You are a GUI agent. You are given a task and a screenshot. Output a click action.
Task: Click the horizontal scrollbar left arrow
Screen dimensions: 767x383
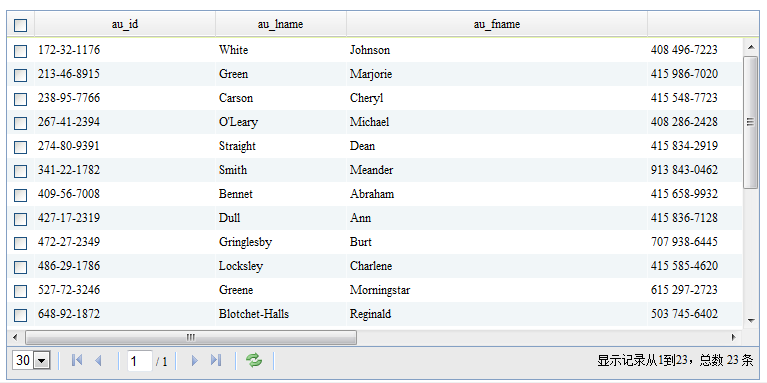click(16, 337)
